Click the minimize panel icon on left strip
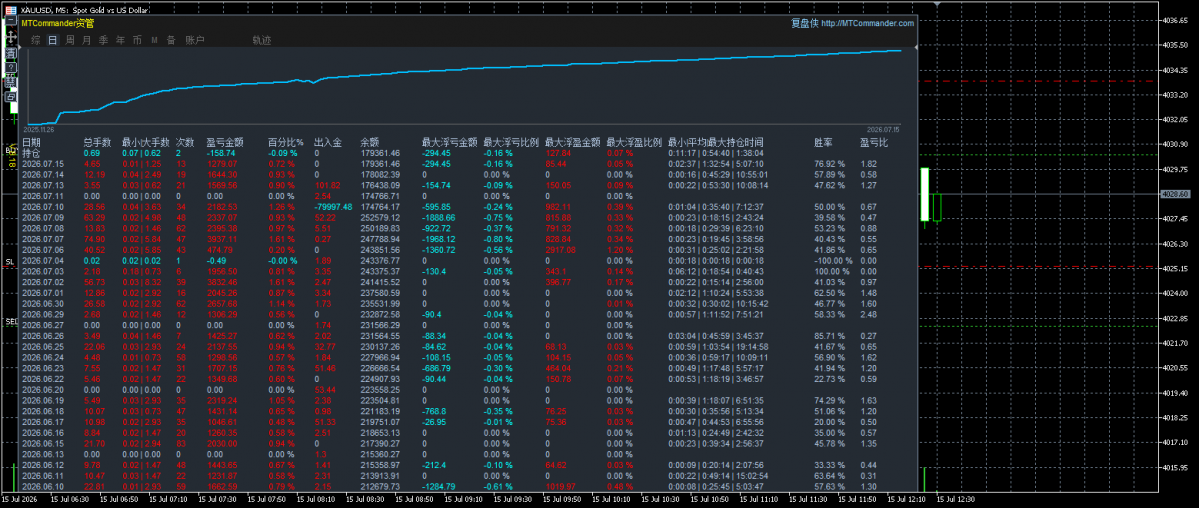 coord(11,20)
